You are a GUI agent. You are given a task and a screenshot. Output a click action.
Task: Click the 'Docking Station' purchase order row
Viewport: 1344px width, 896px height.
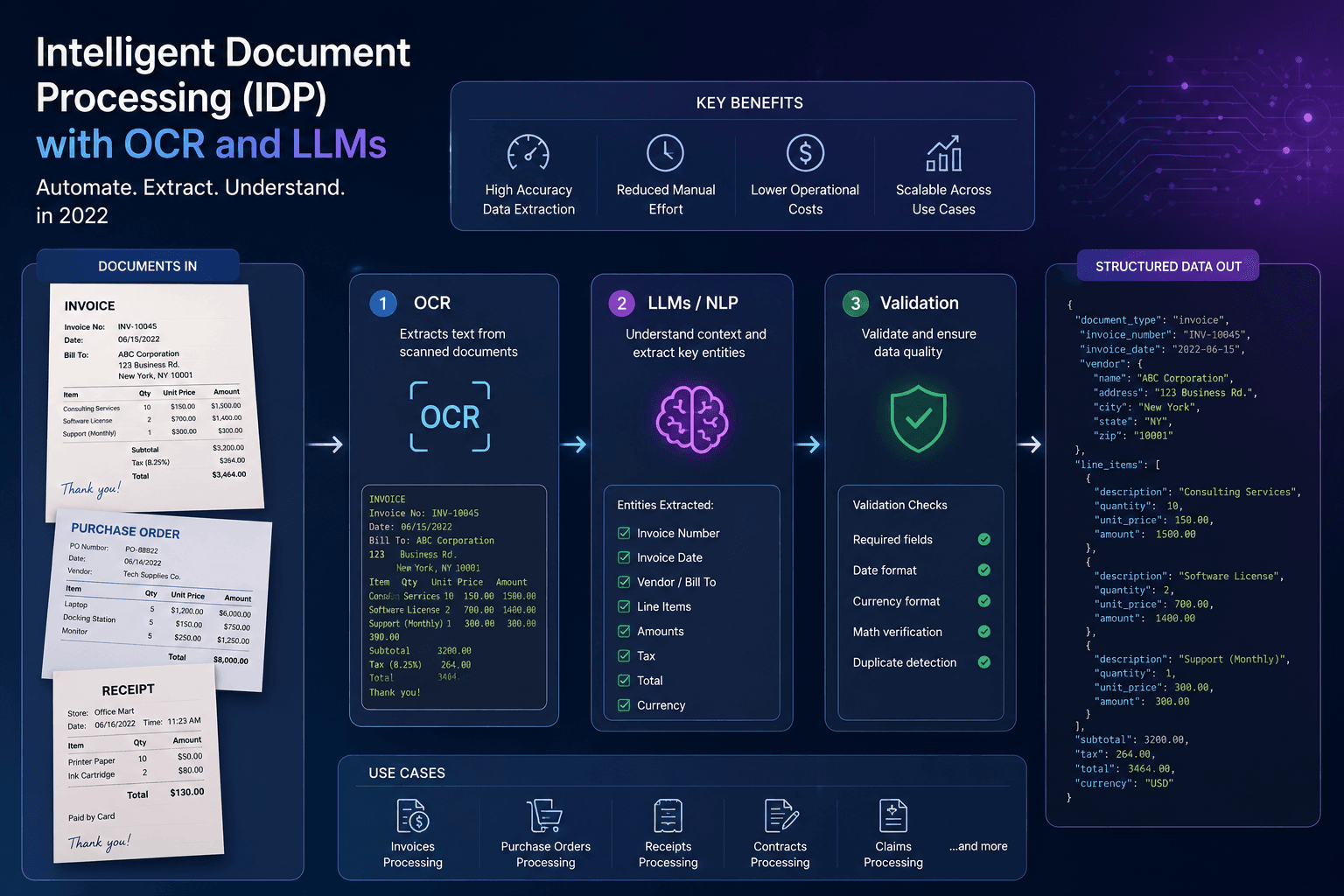pyautogui.click(x=157, y=622)
